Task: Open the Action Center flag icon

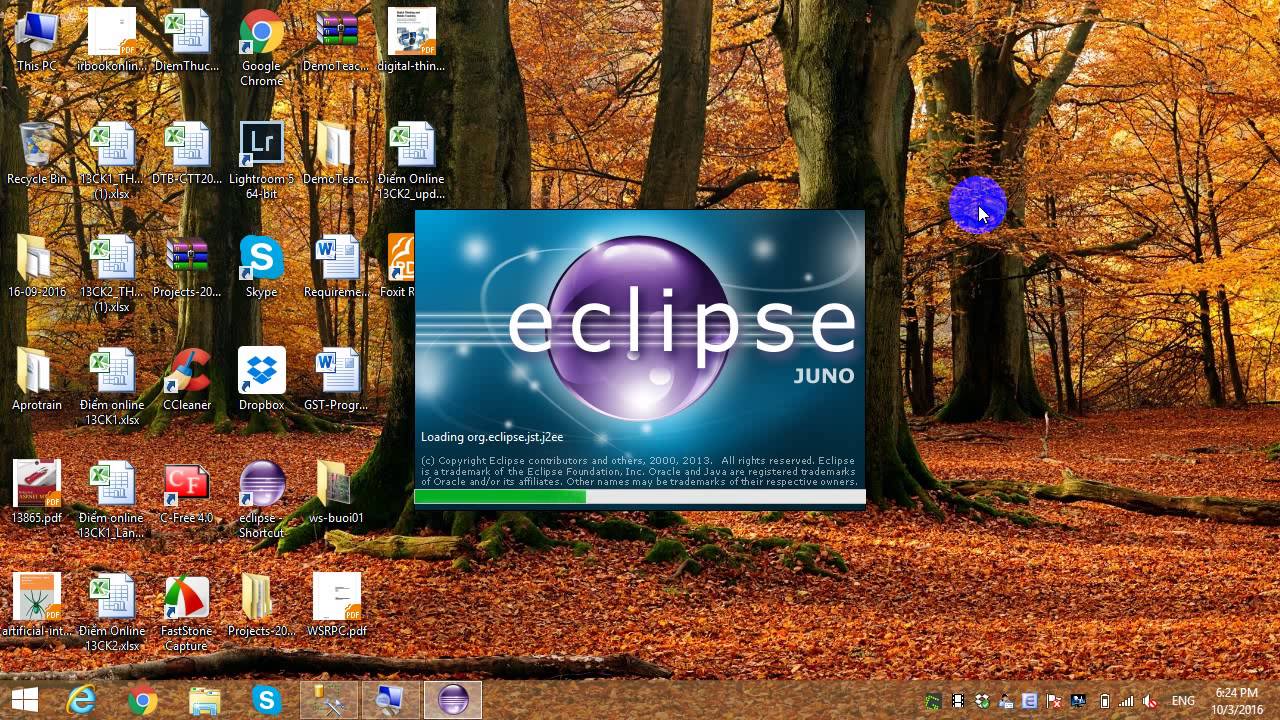Action: coord(1053,701)
